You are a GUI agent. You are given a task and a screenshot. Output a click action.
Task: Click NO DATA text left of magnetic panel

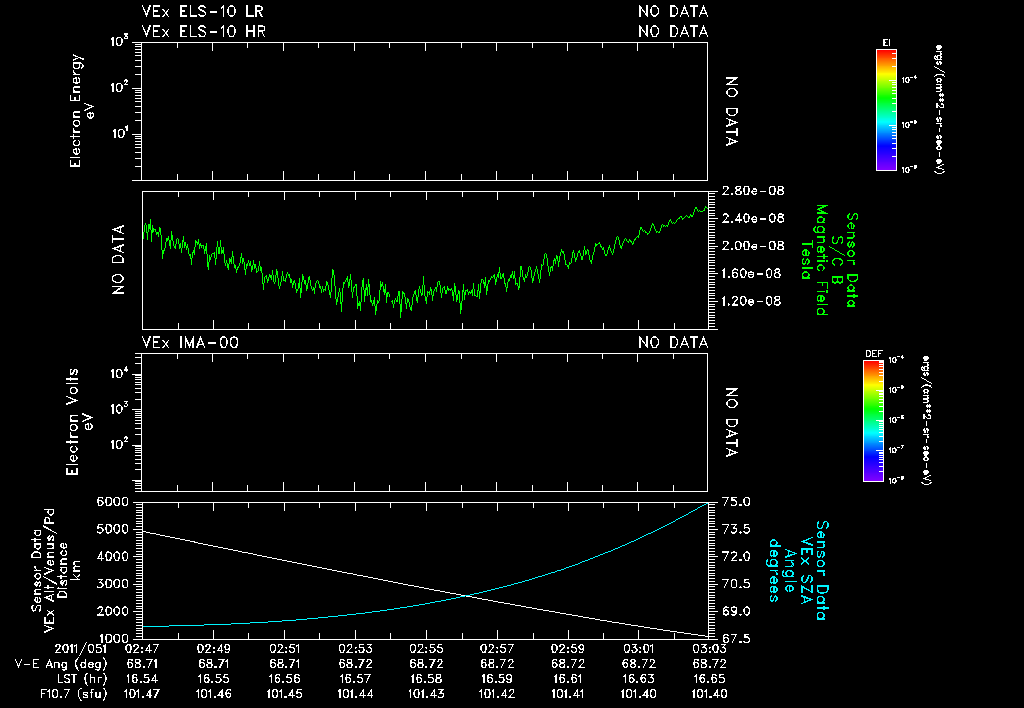click(x=118, y=260)
